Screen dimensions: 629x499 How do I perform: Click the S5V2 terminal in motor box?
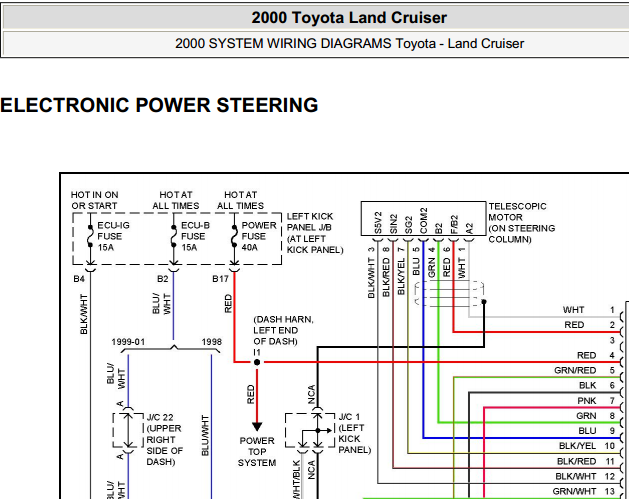click(377, 223)
